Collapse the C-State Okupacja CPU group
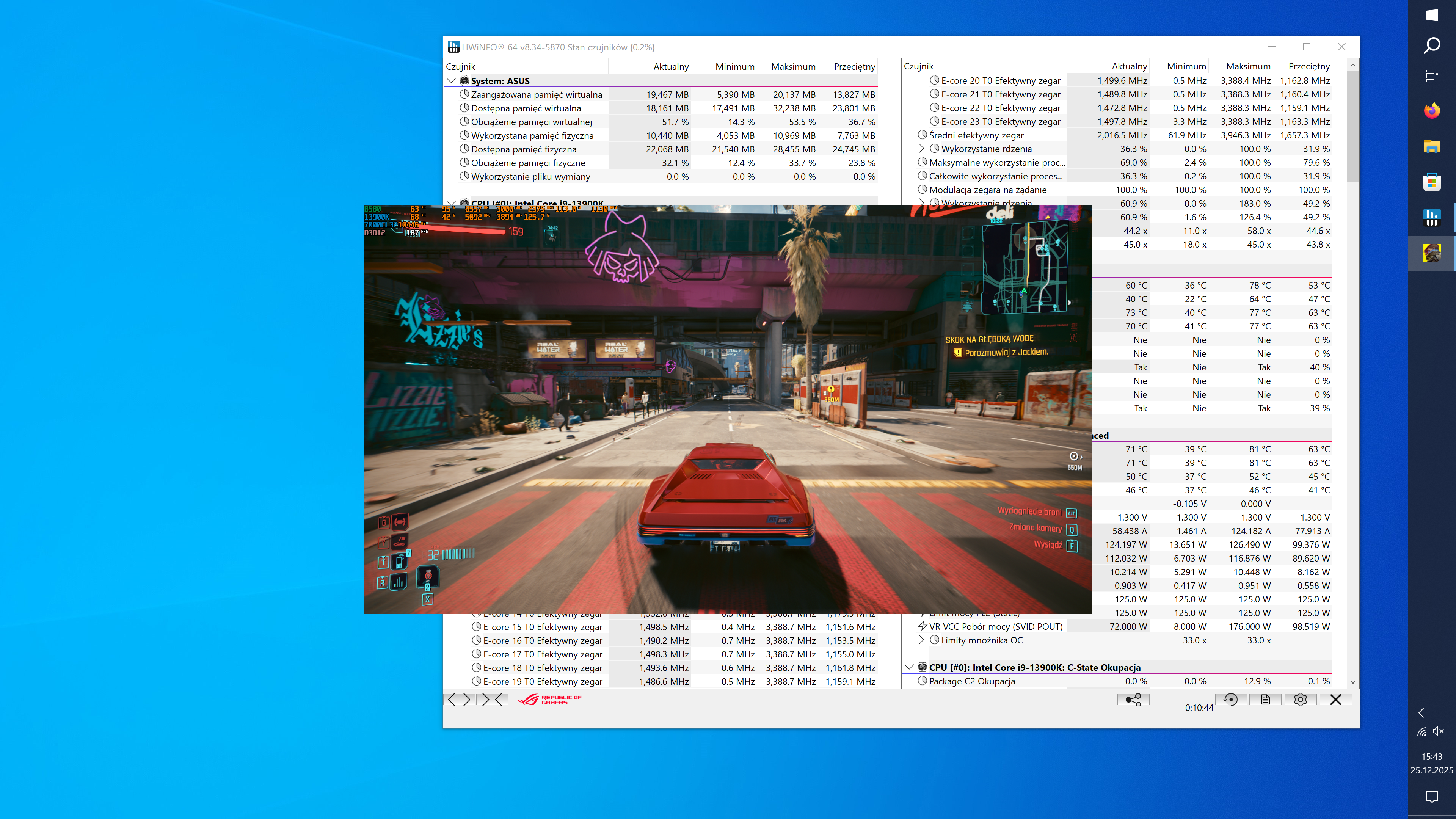 pyautogui.click(x=909, y=667)
